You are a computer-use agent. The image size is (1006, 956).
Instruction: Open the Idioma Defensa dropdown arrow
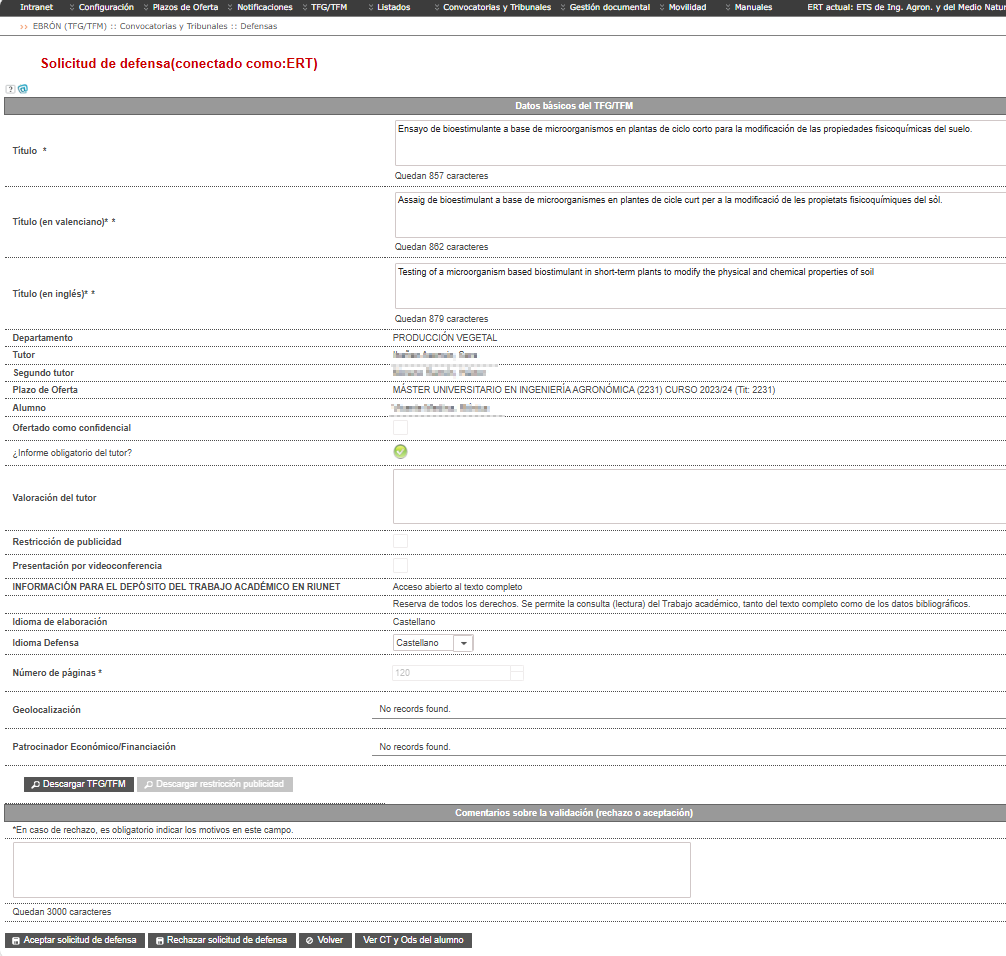click(463, 643)
